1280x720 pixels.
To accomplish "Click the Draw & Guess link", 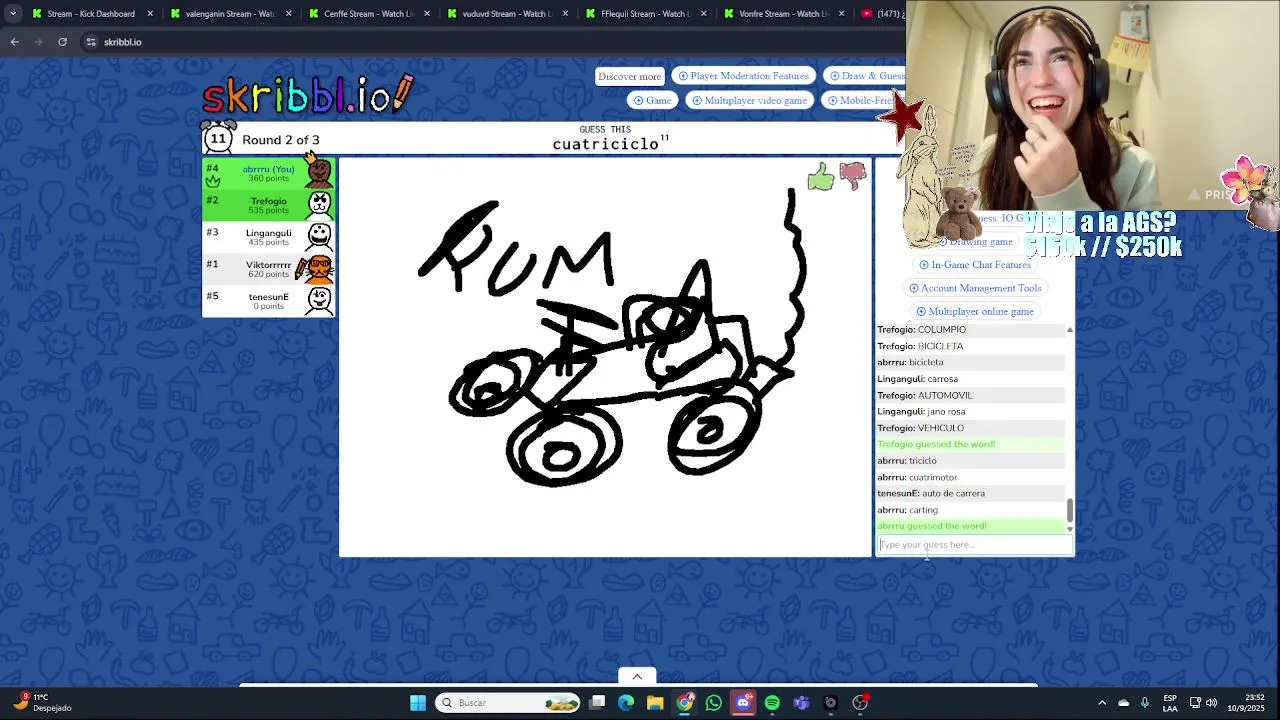I will [866, 76].
